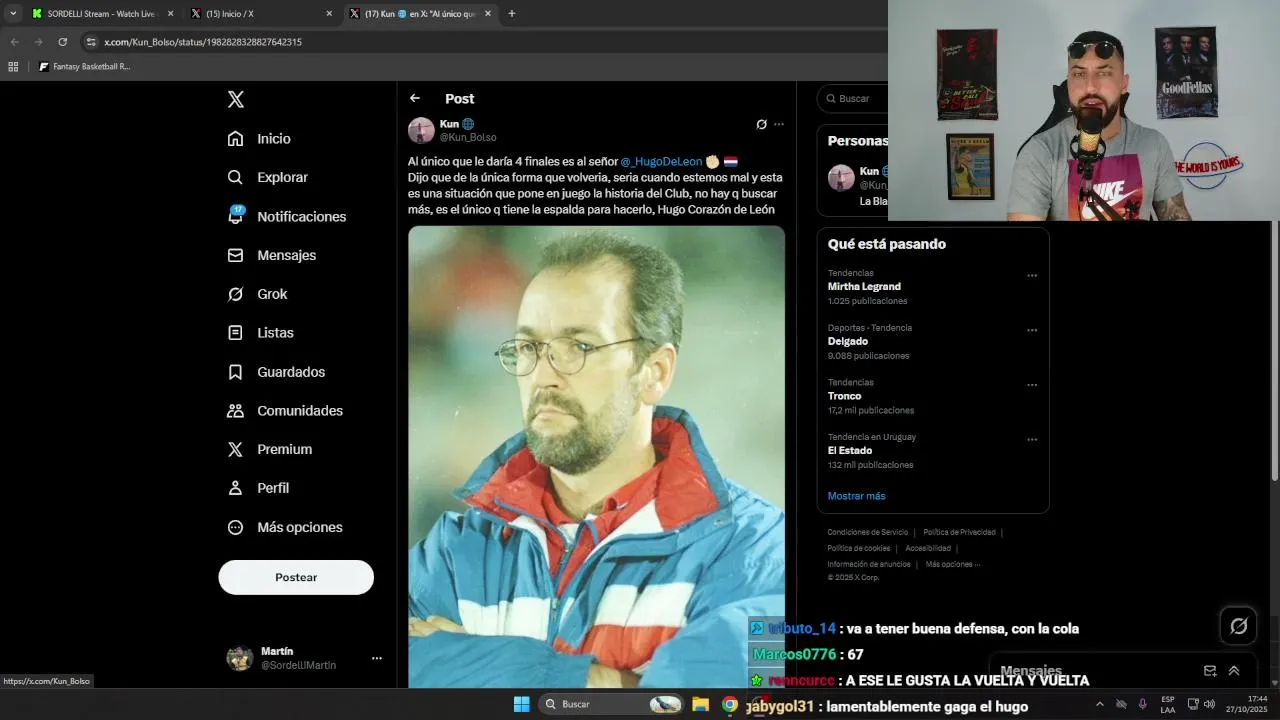Open Chrome apps grid icon
Image resolution: width=1280 pixels, height=720 pixels.
pyautogui.click(x=13, y=67)
